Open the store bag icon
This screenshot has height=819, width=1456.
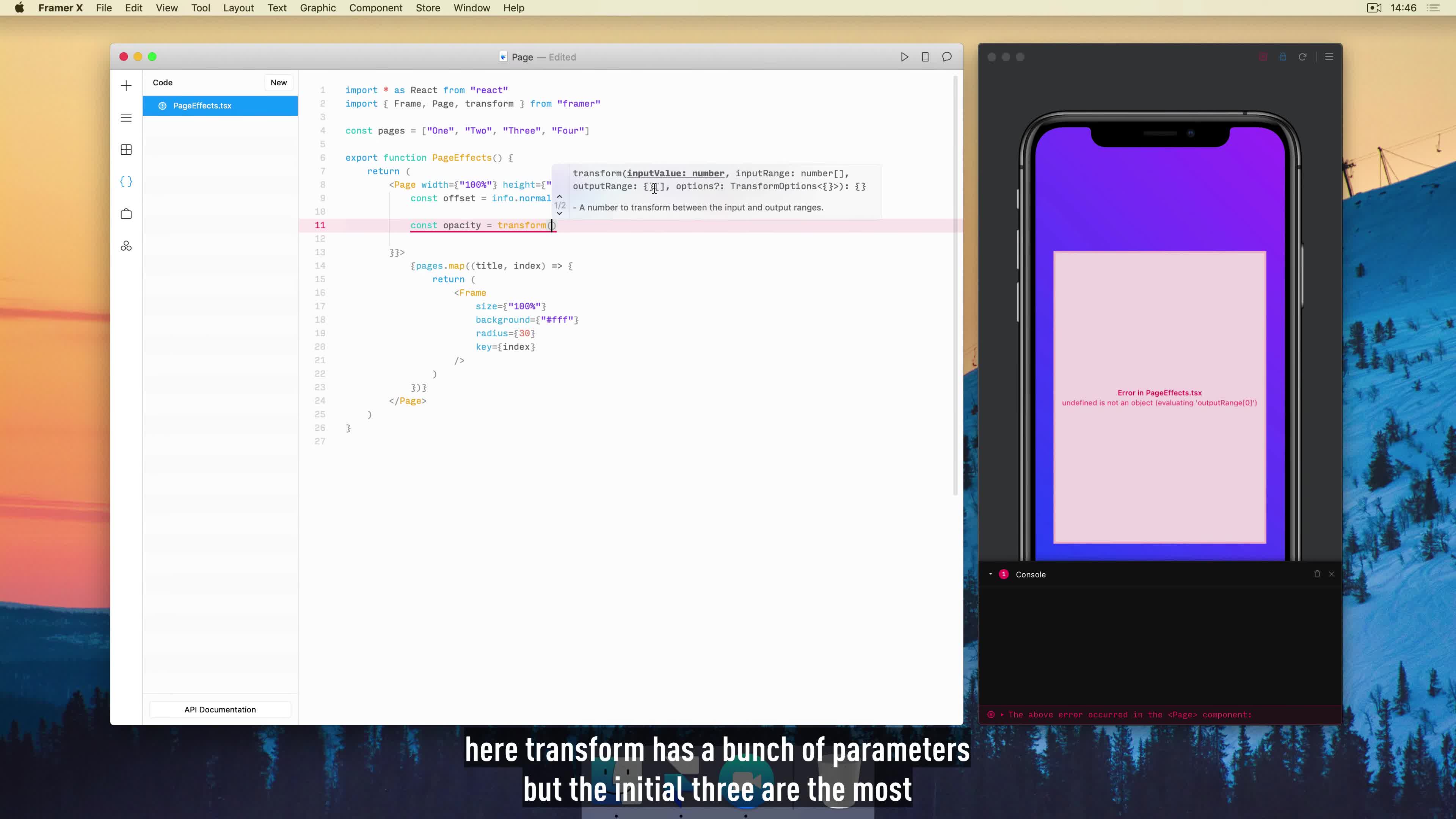tap(126, 213)
